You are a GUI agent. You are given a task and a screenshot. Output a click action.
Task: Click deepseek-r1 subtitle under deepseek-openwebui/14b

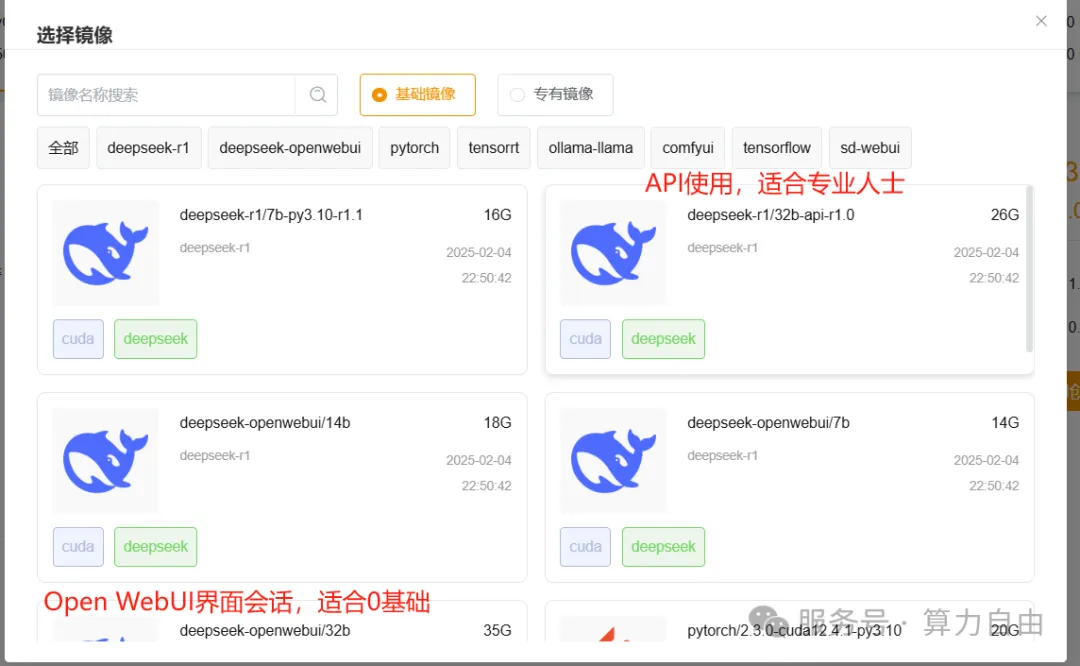215,455
